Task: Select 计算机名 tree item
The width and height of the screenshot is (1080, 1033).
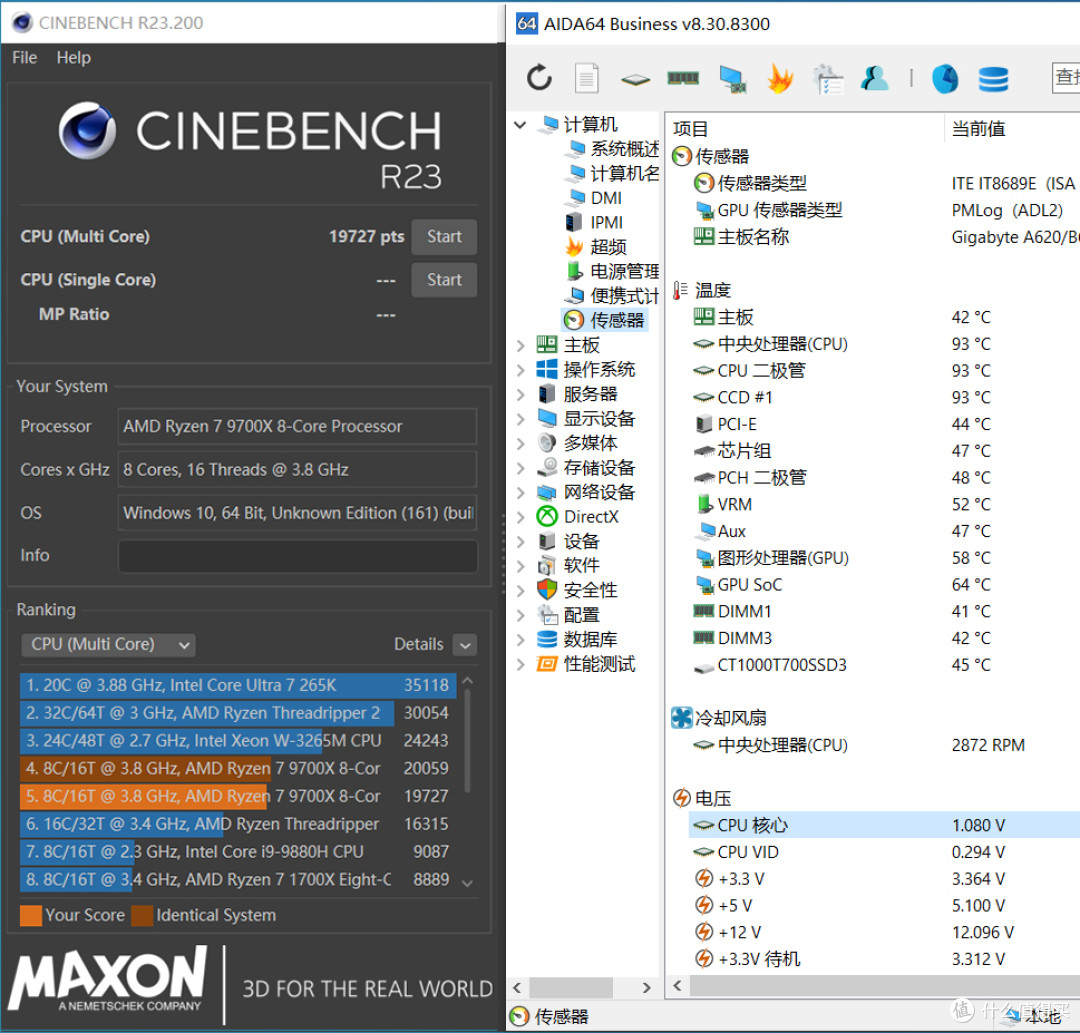Action: [x=612, y=174]
